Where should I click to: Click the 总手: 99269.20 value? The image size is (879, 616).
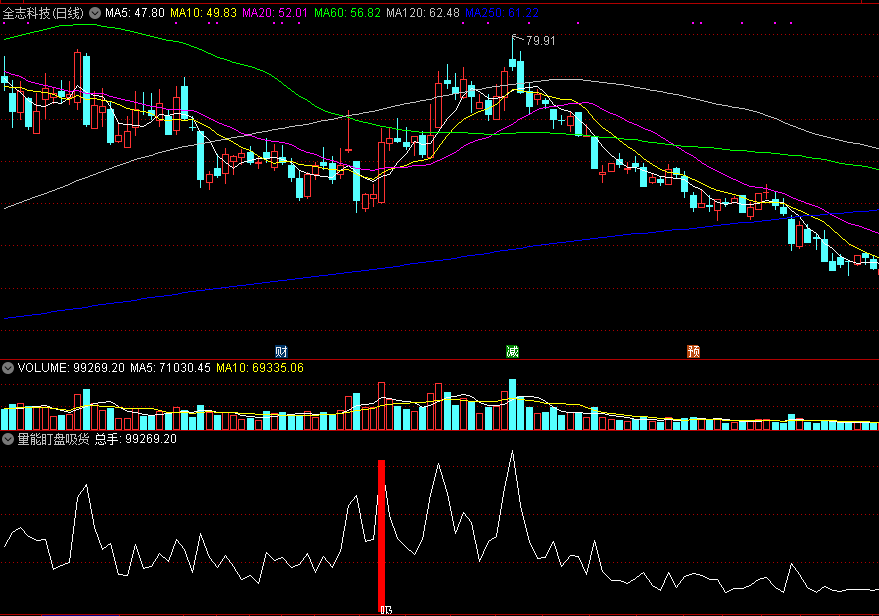pos(136,439)
